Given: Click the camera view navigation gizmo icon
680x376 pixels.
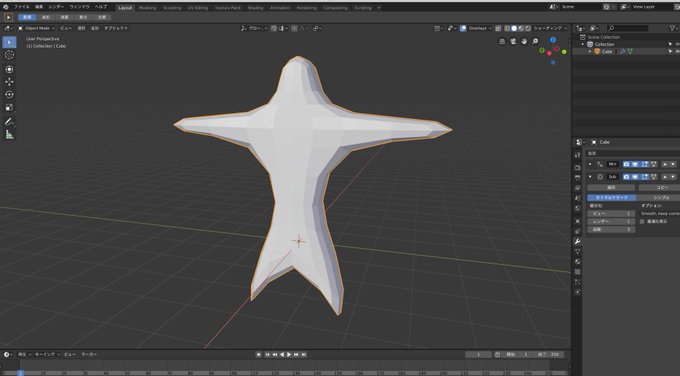Looking at the screenshot, I should (x=513, y=41).
